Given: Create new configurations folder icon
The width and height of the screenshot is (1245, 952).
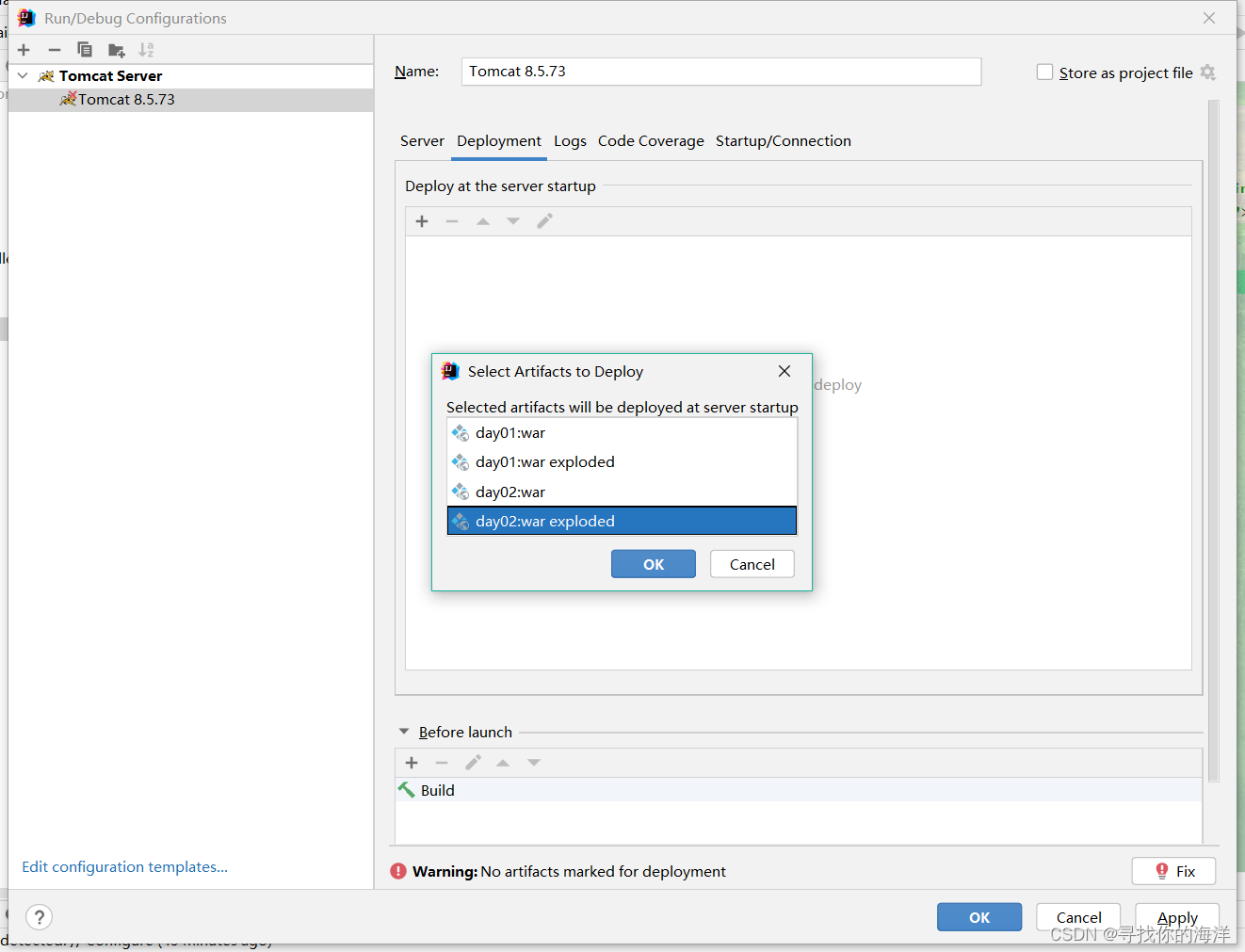Looking at the screenshot, I should click(x=116, y=50).
